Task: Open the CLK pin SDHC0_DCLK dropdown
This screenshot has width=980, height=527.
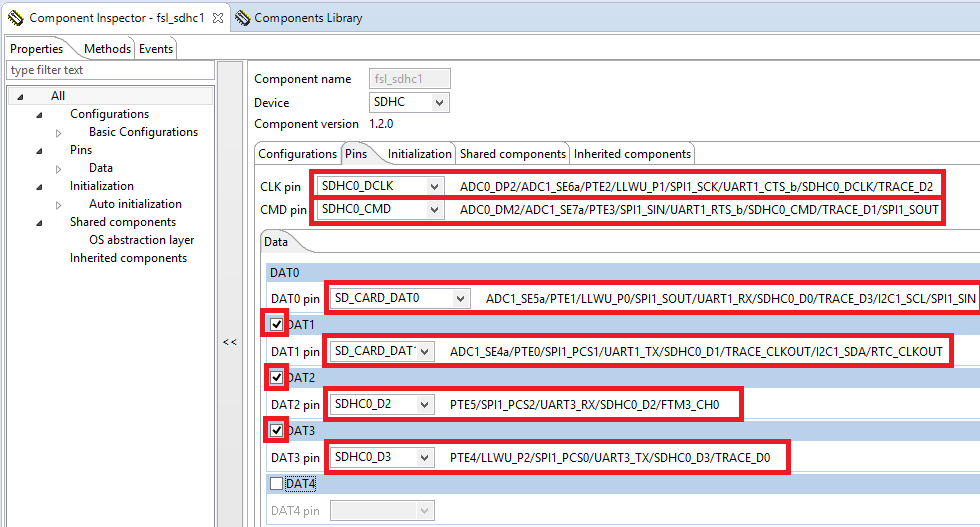Action: tap(433, 186)
